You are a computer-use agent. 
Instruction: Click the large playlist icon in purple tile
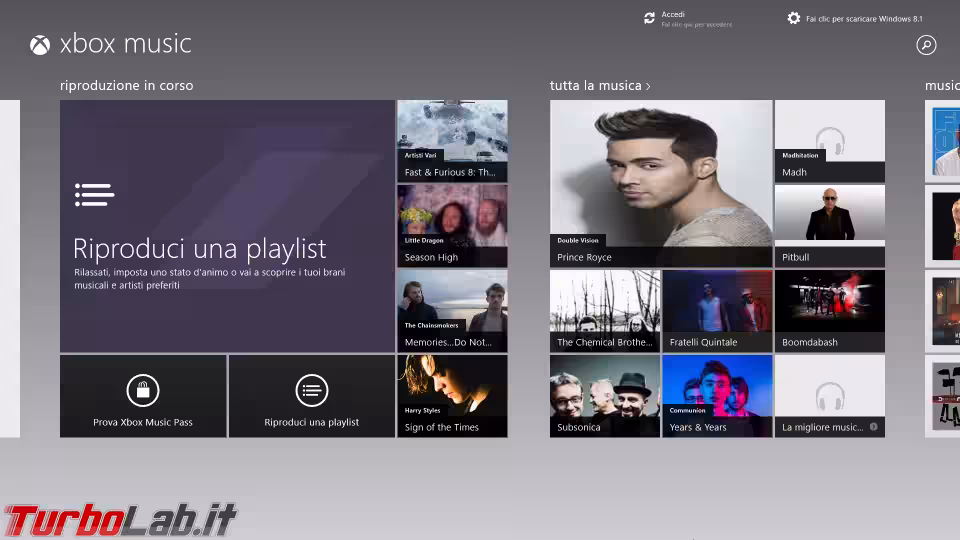pos(94,194)
